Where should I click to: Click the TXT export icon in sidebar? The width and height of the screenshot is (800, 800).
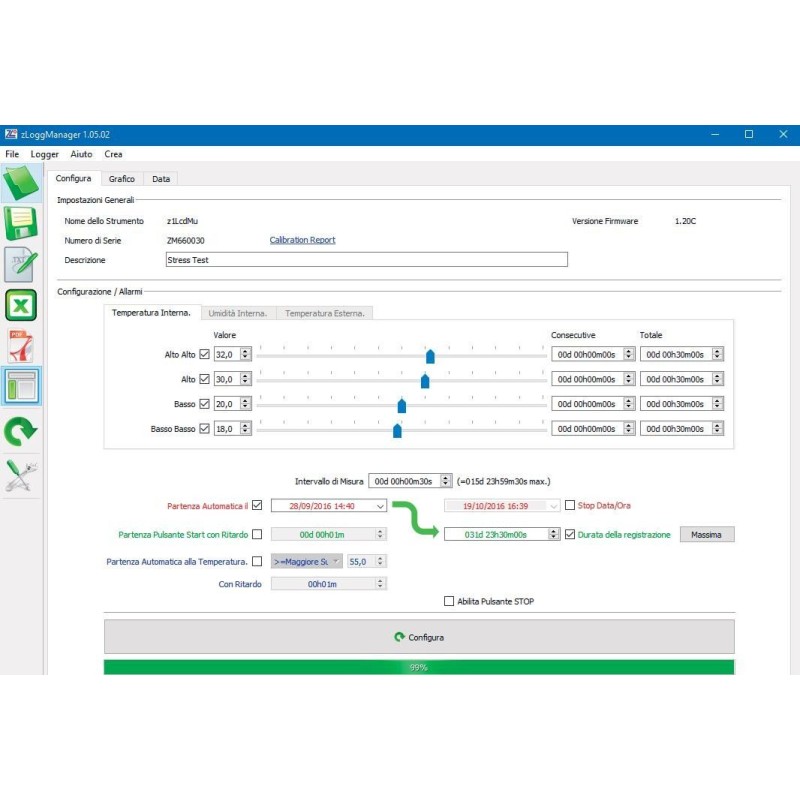pyautogui.click(x=21, y=263)
